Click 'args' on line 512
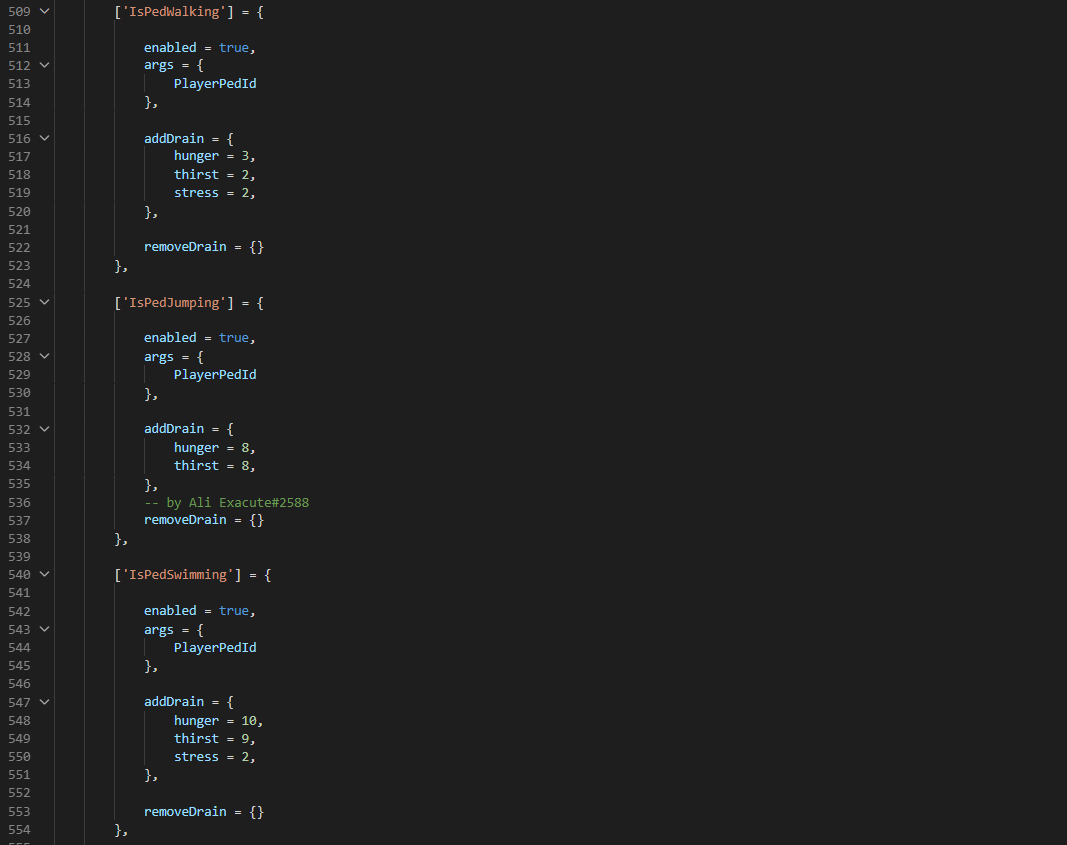 coord(159,66)
